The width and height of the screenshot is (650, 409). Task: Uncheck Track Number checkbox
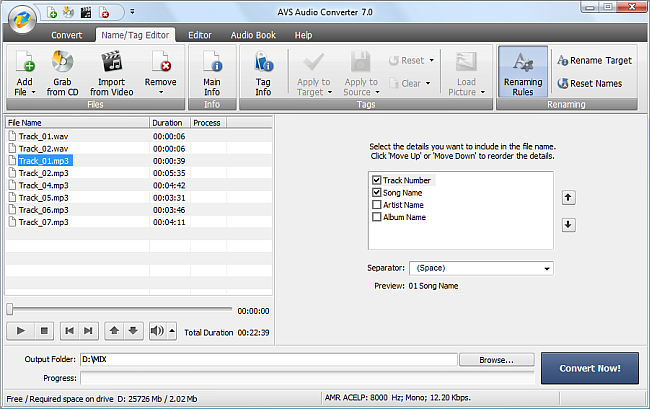coord(376,180)
